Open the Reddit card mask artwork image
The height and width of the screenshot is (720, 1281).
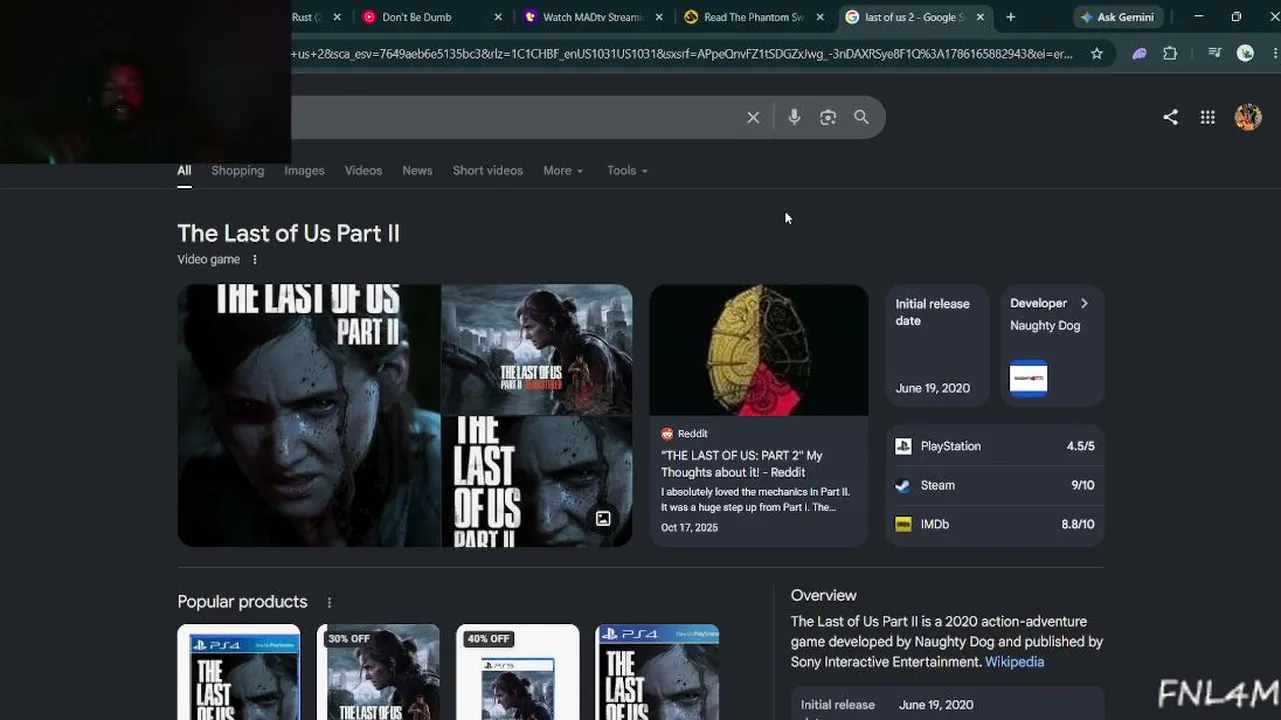pos(759,349)
